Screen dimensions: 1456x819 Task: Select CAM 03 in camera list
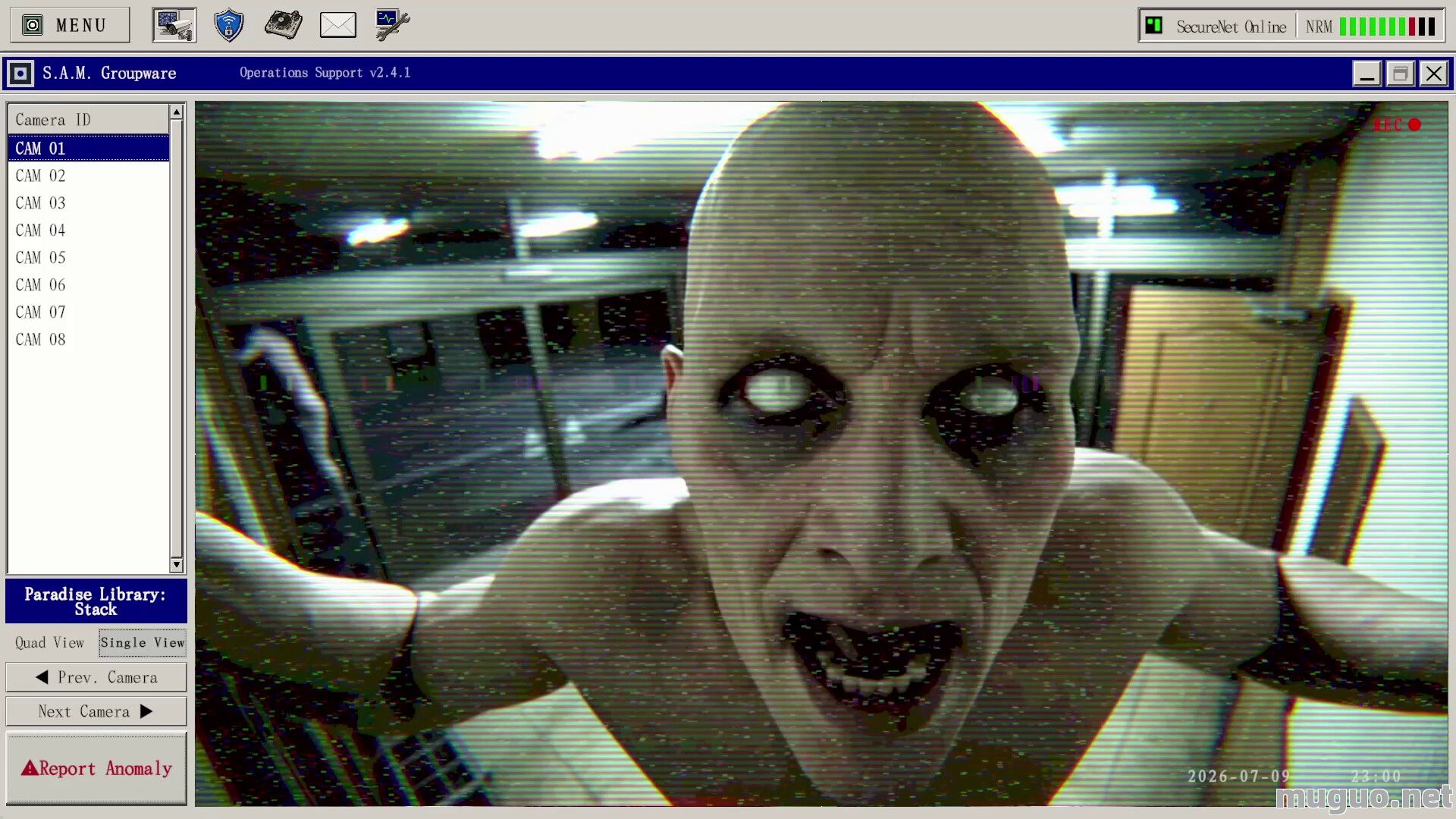click(x=88, y=202)
